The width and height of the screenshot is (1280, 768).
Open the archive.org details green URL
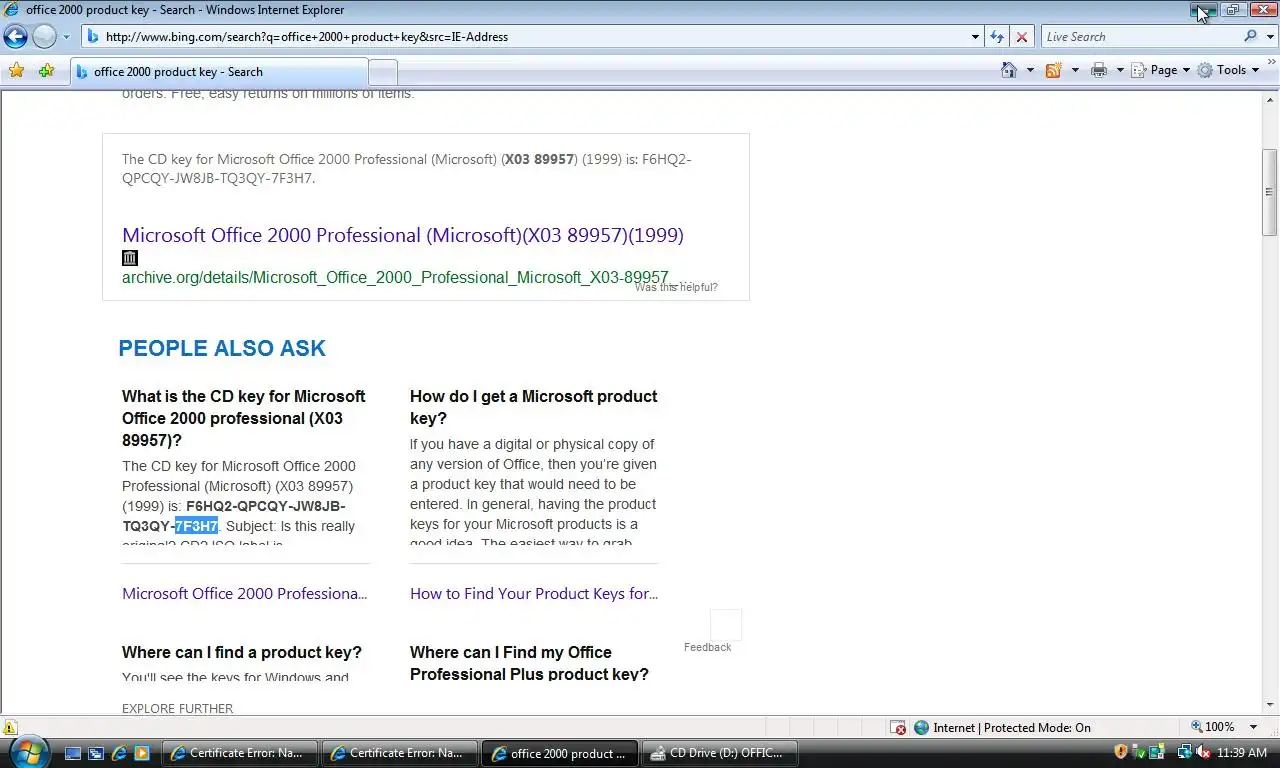coord(395,277)
